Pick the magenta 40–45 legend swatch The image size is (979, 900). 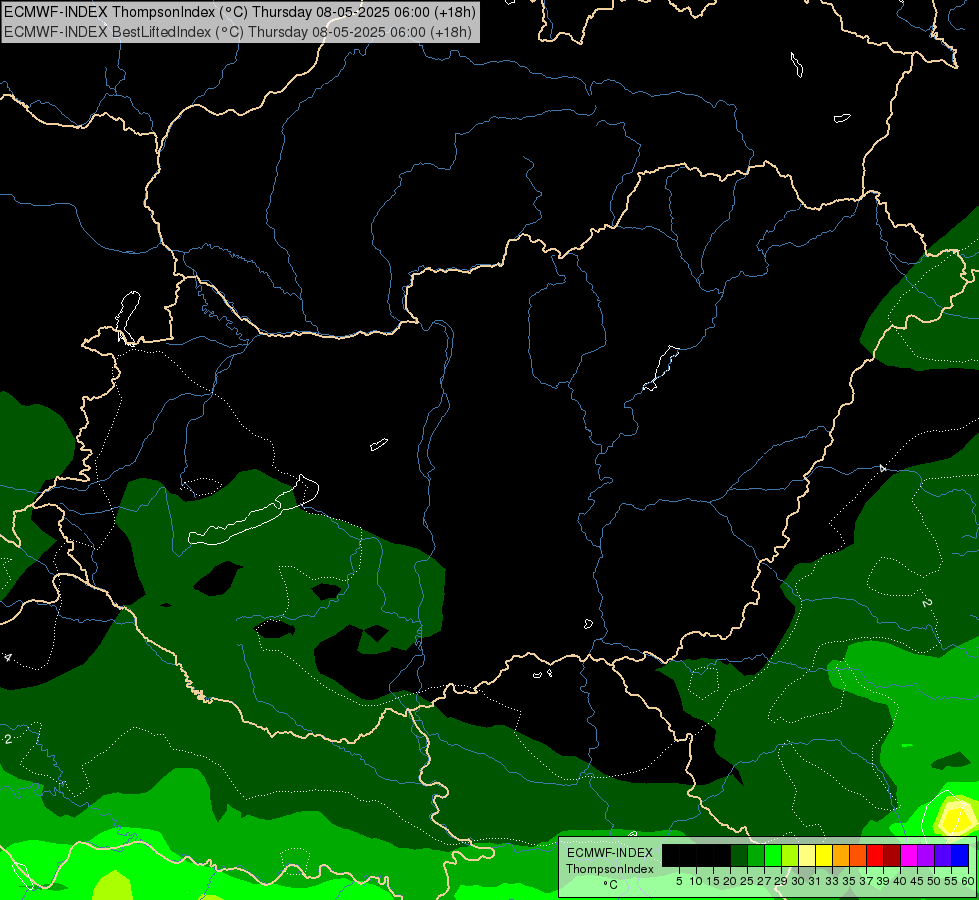click(909, 856)
